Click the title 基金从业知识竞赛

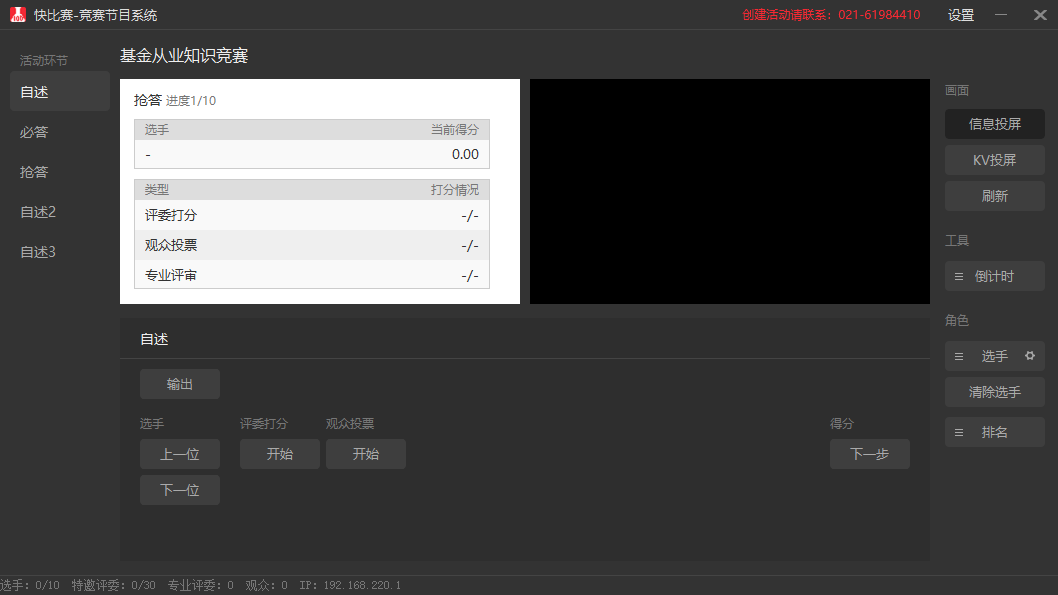[184, 55]
